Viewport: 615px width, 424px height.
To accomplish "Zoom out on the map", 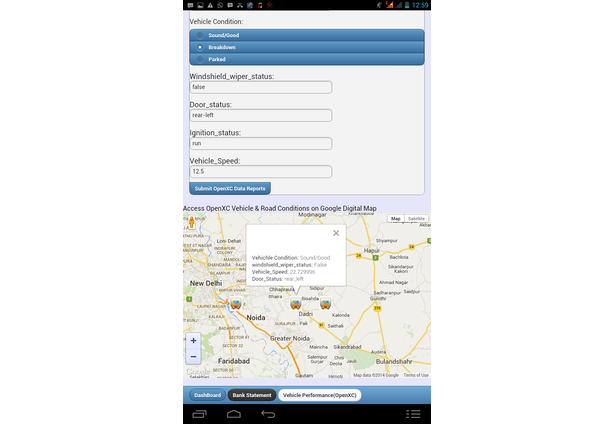I will click(193, 357).
